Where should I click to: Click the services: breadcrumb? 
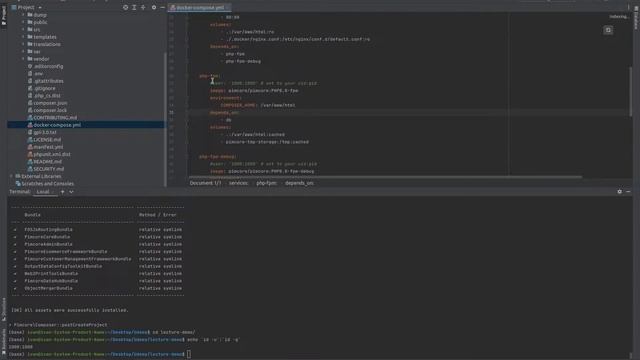pyautogui.click(x=238, y=183)
